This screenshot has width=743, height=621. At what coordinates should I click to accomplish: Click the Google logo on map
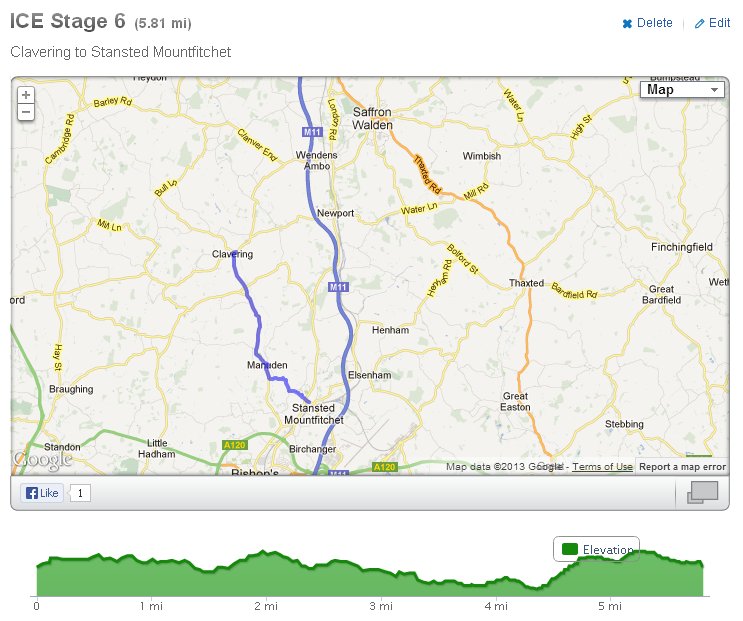[42, 460]
